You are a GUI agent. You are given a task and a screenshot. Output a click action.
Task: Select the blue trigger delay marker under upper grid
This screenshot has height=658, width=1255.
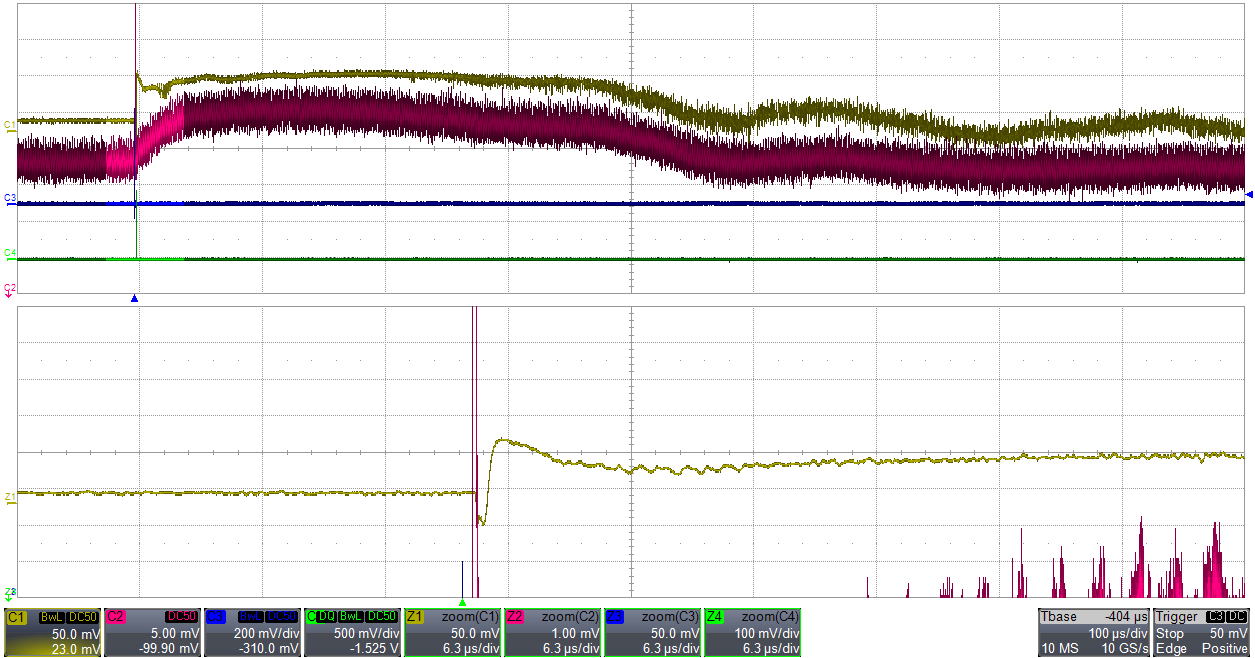[x=135, y=298]
